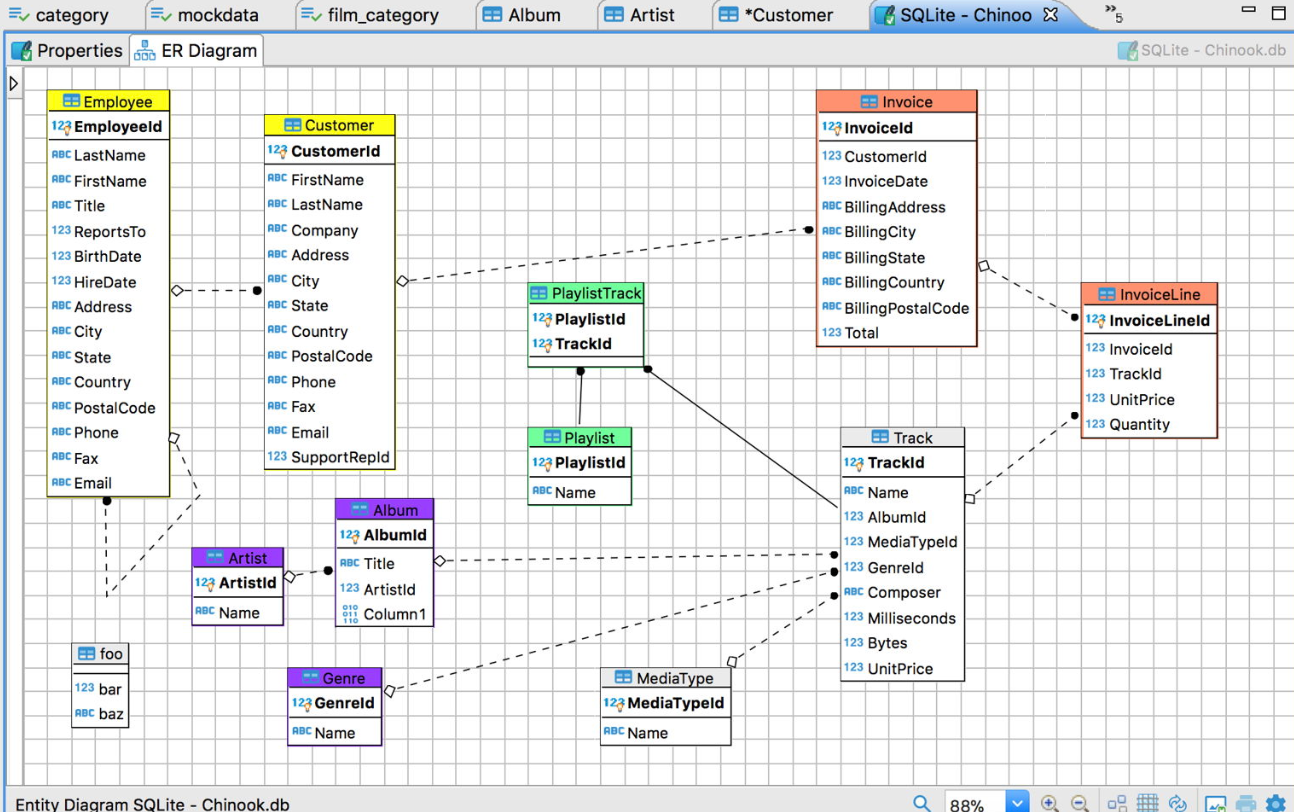1294x812 pixels.
Task: Select the InvoiceLine table header
Action: [1149, 294]
